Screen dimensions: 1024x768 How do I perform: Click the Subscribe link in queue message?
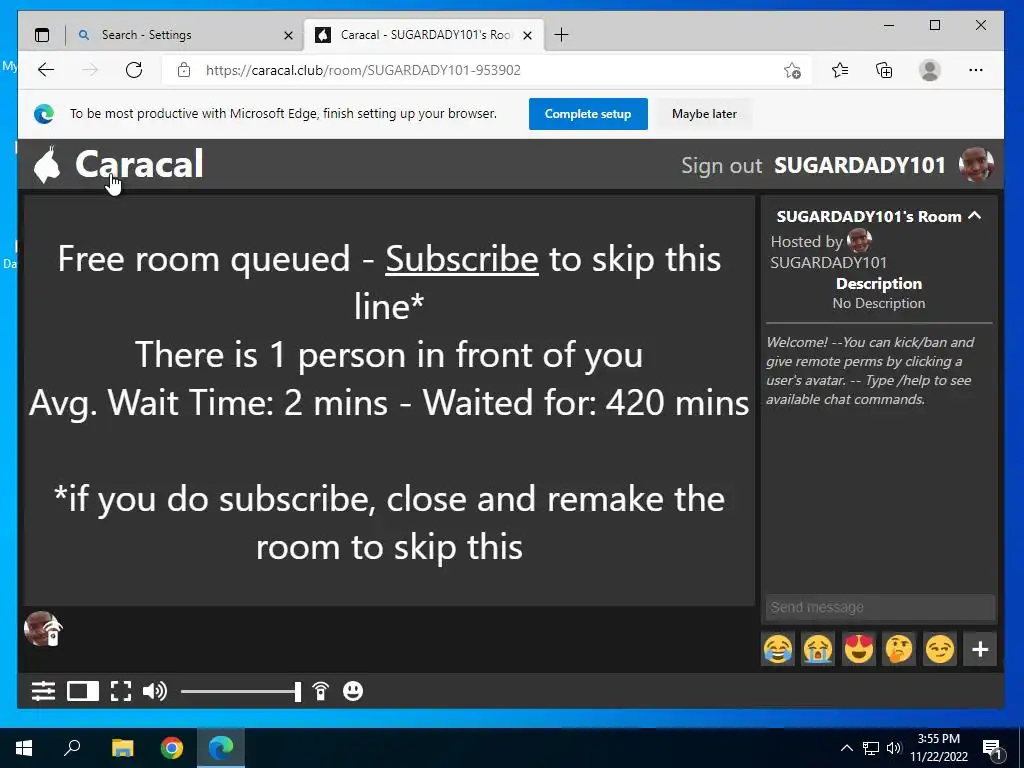[x=462, y=259]
